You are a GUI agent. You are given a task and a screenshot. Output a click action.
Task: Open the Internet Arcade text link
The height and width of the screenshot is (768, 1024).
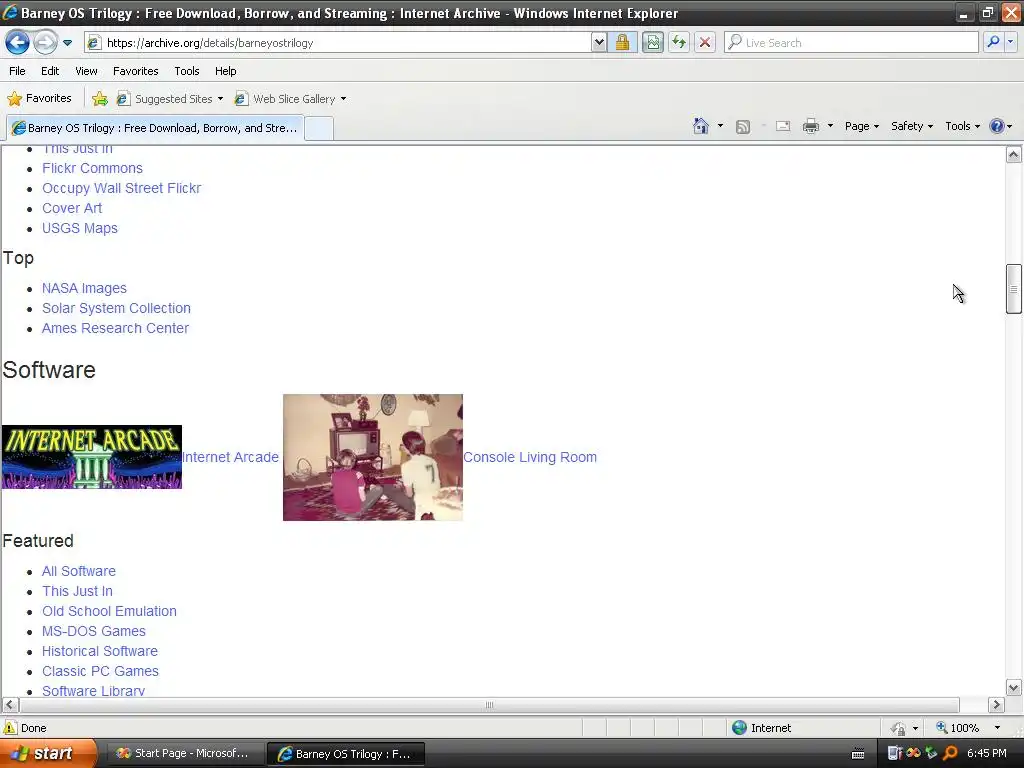(x=230, y=457)
